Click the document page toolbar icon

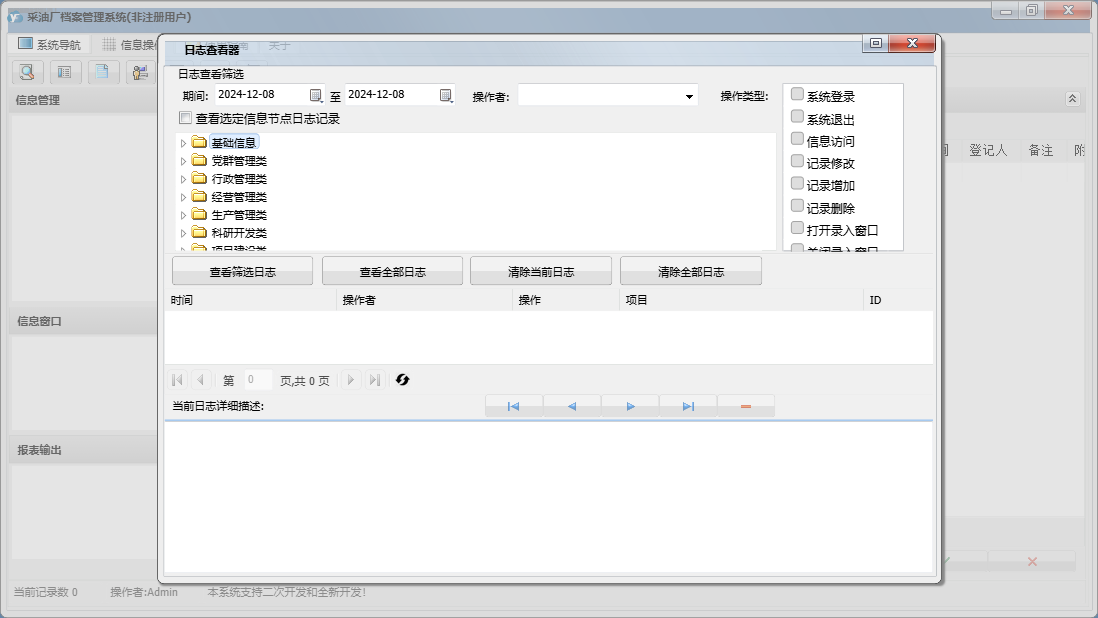coord(102,71)
